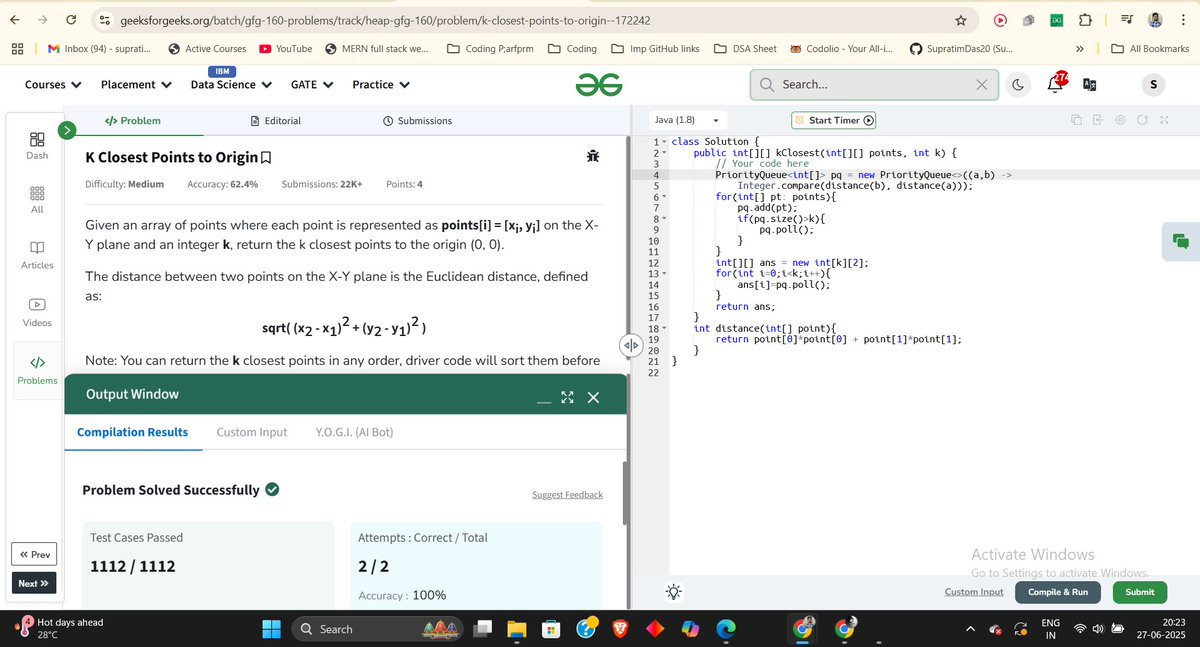This screenshot has height=647, width=1200.
Task: Open the Chrome three-dot menu
Action: pyautogui.click(x=1184, y=20)
